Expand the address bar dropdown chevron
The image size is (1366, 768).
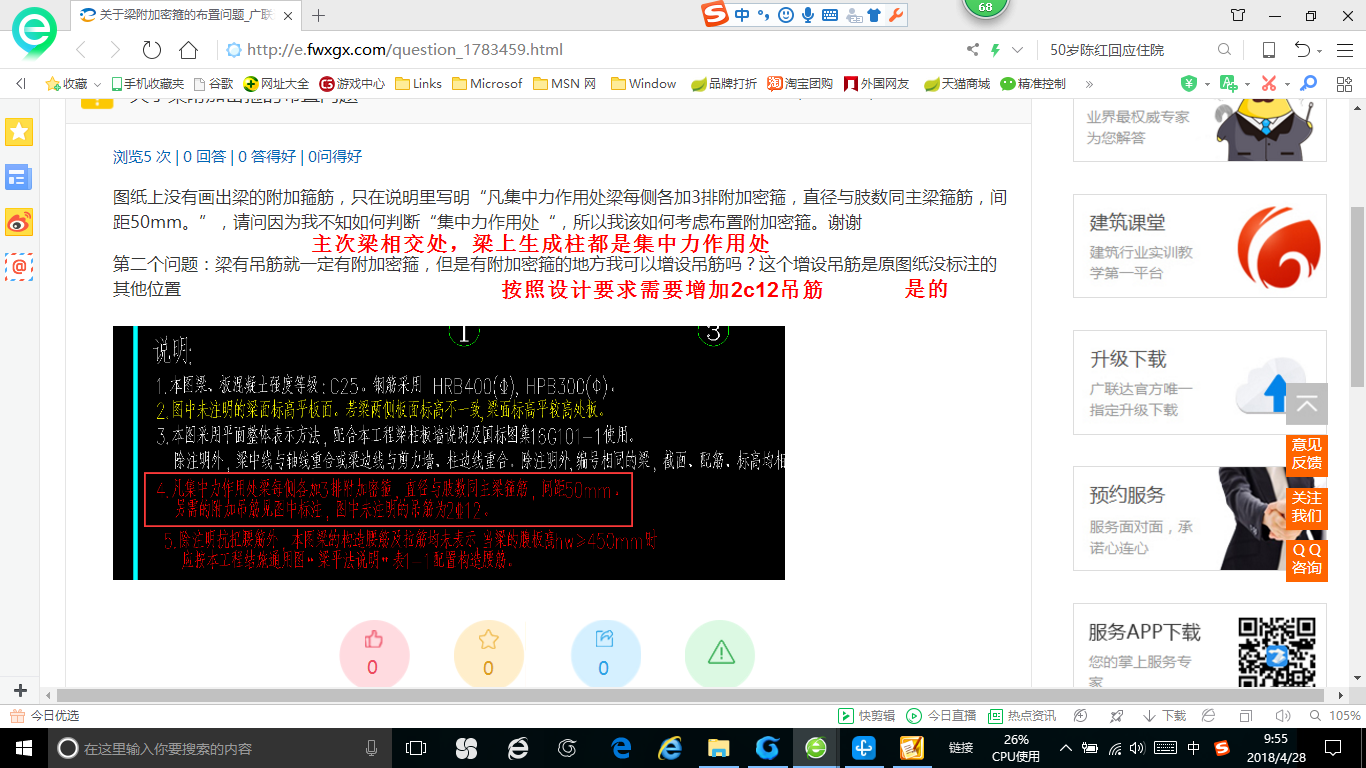[x=1017, y=50]
